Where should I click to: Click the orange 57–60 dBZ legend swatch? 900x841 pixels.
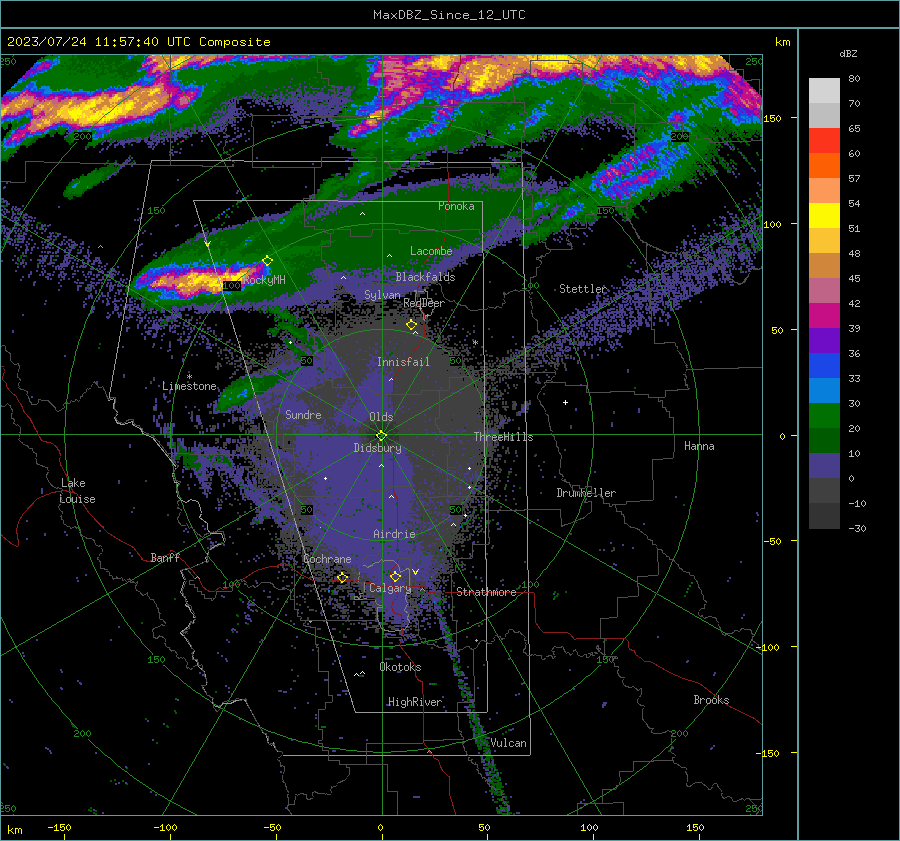coord(824,165)
